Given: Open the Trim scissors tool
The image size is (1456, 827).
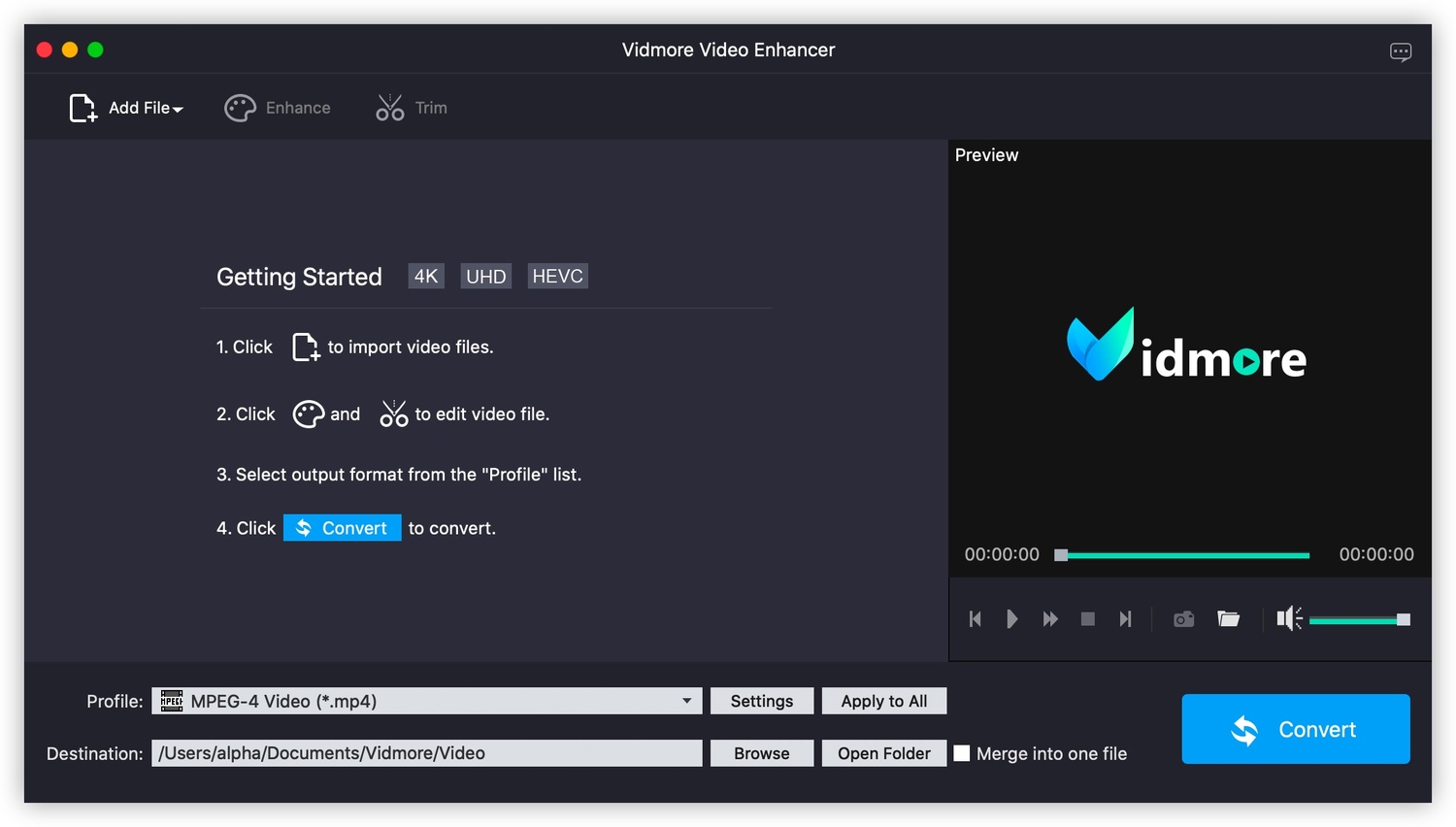Looking at the screenshot, I should click(x=412, y=108).
